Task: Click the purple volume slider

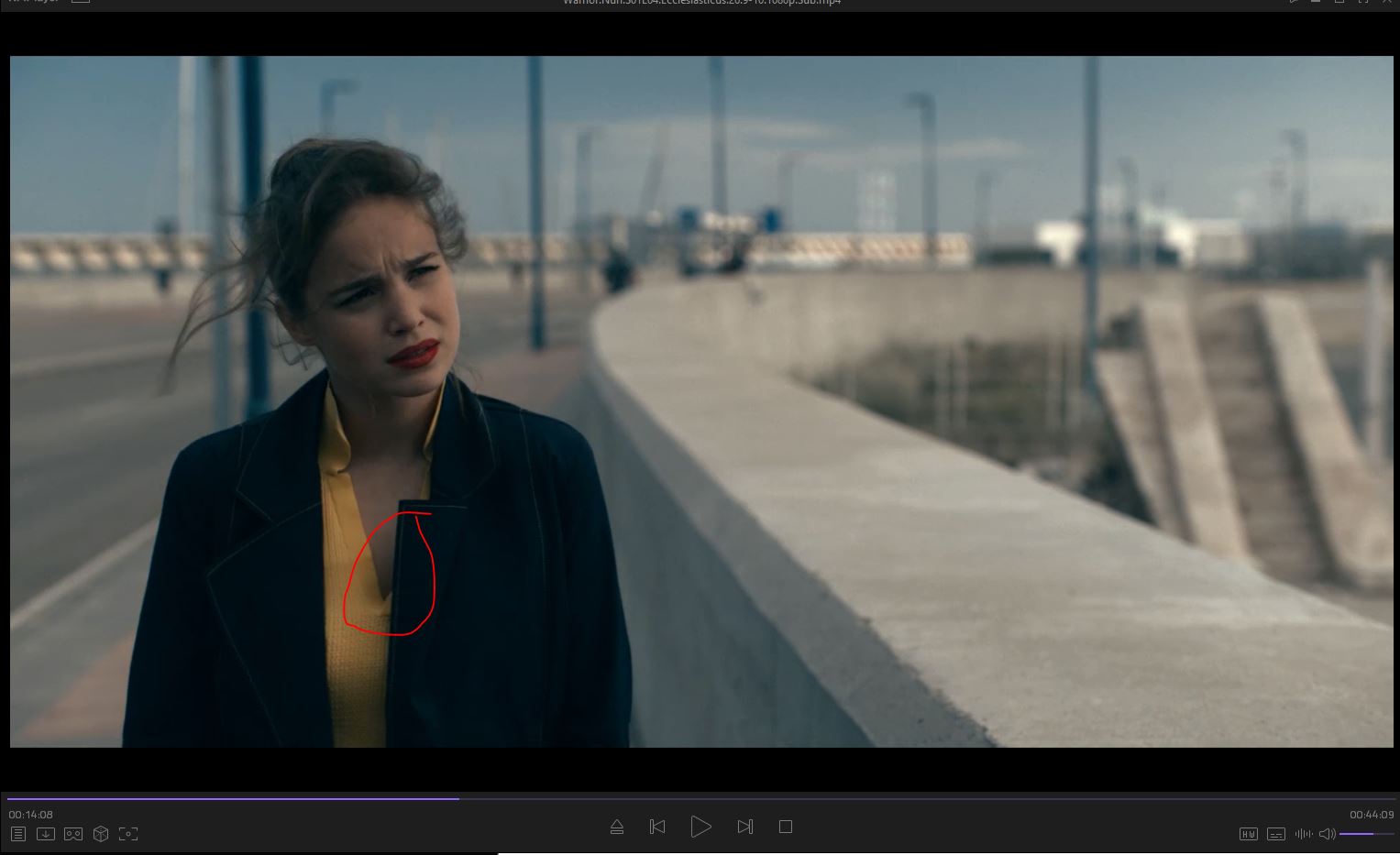Action: click(1357, 834)
